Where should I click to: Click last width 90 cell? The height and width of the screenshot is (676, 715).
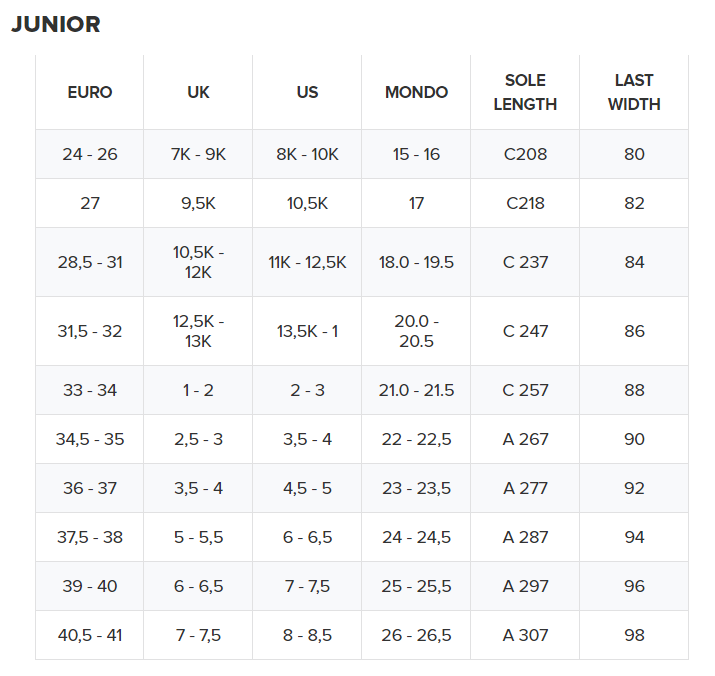pyautogui.click(x=634, y=439)
